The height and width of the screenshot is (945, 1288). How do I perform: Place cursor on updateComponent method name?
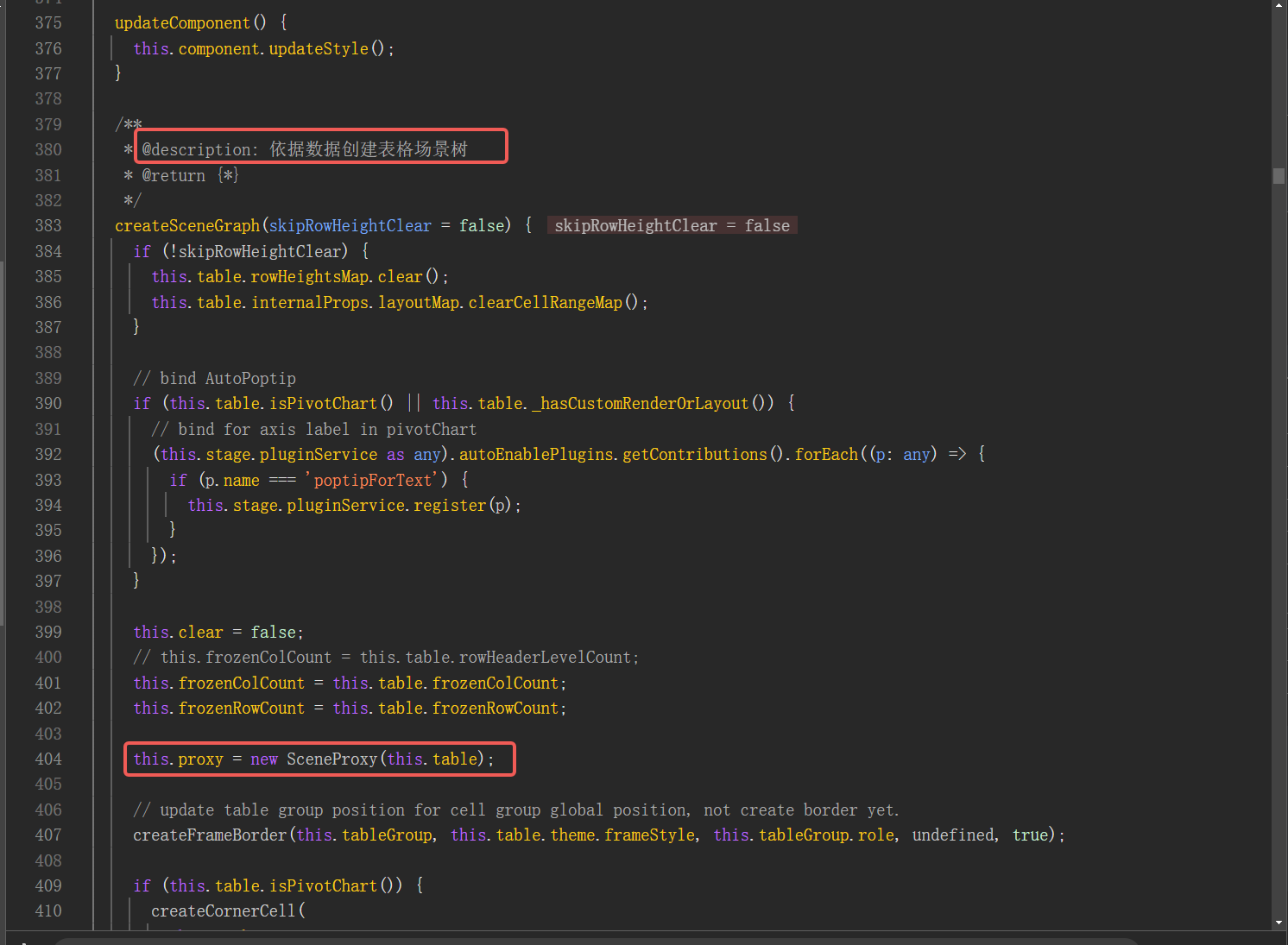tap(182, 23)
